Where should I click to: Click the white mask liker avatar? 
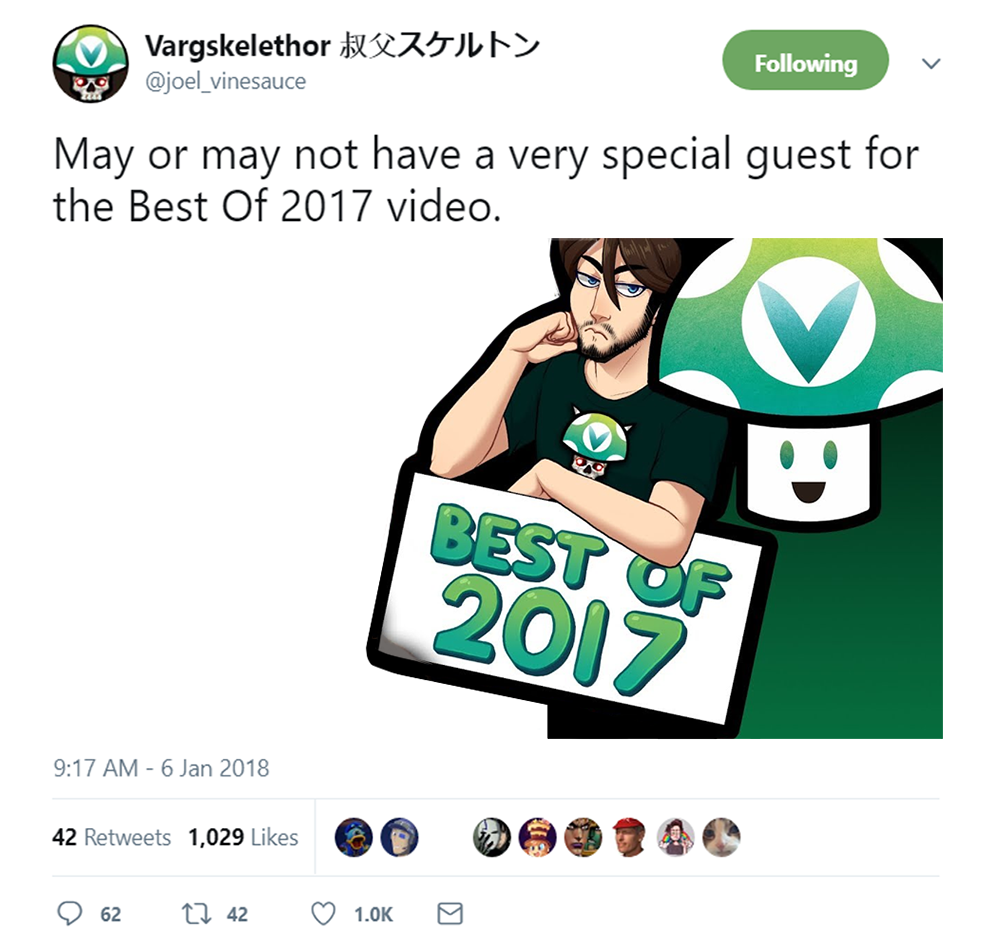492,837
